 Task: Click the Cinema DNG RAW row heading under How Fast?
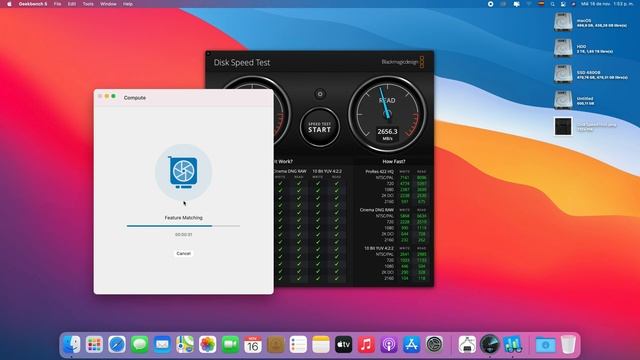pyautogui.click(x=376, y=210)
